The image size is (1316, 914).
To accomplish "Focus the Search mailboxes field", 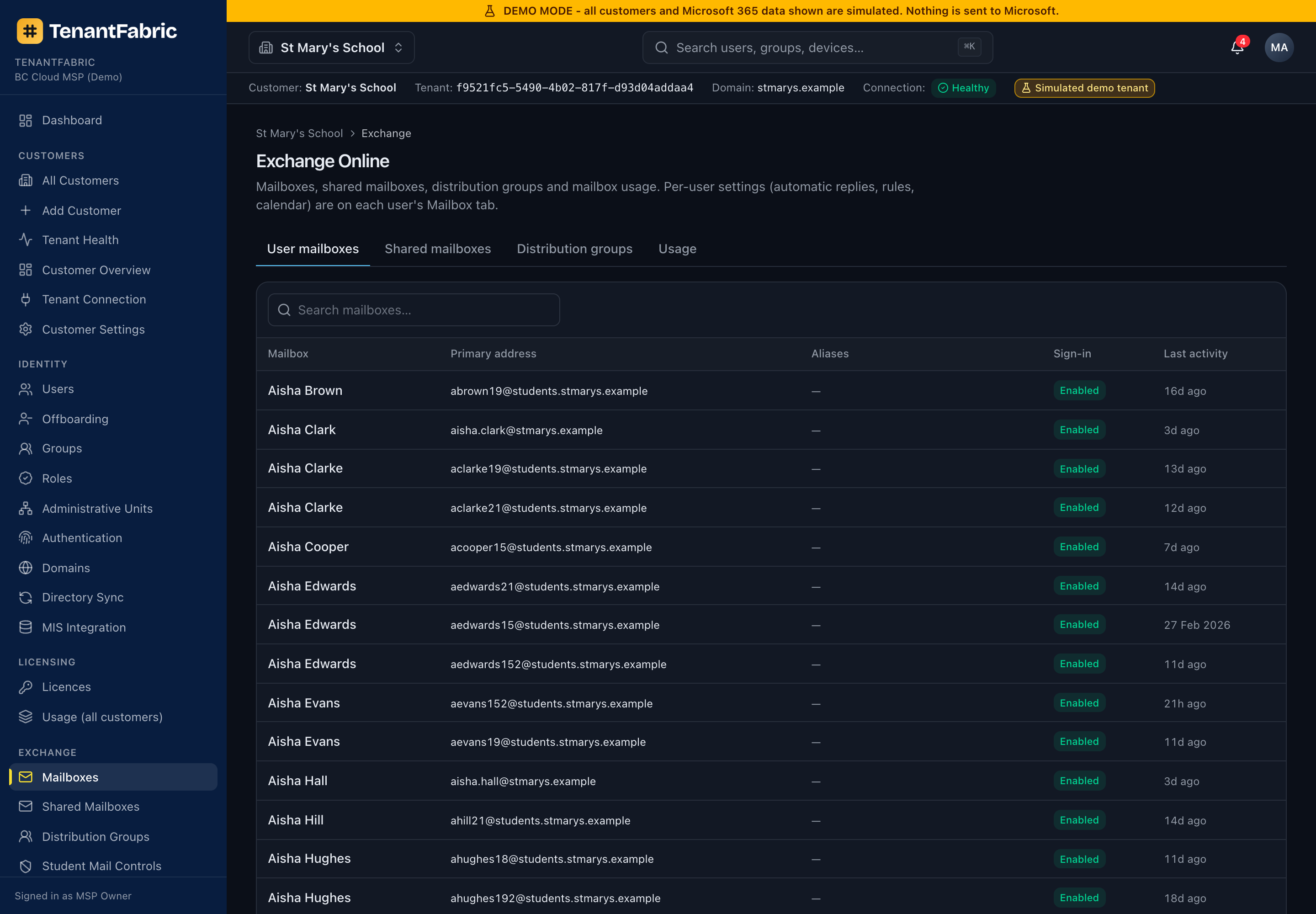I will tap(414, 310).
